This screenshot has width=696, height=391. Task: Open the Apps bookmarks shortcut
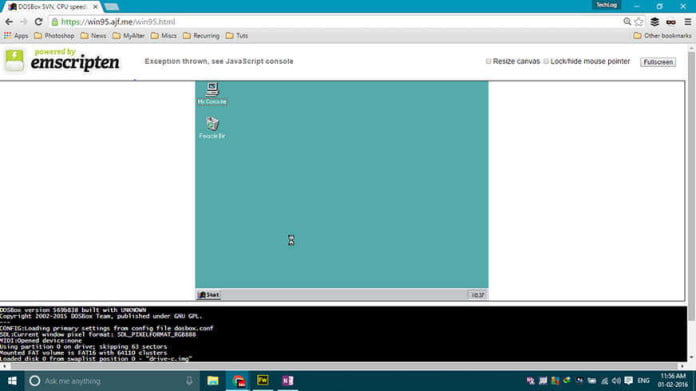(16, 36)
